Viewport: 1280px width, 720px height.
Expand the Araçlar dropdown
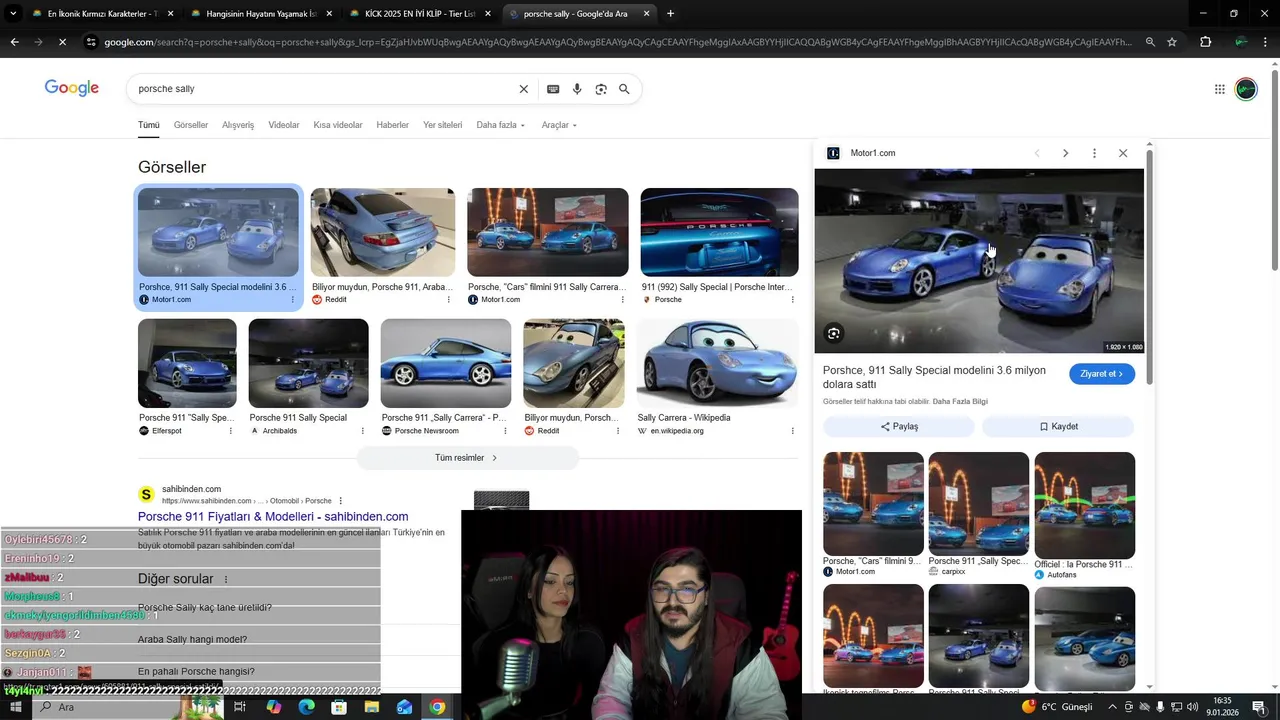(559, 125)
